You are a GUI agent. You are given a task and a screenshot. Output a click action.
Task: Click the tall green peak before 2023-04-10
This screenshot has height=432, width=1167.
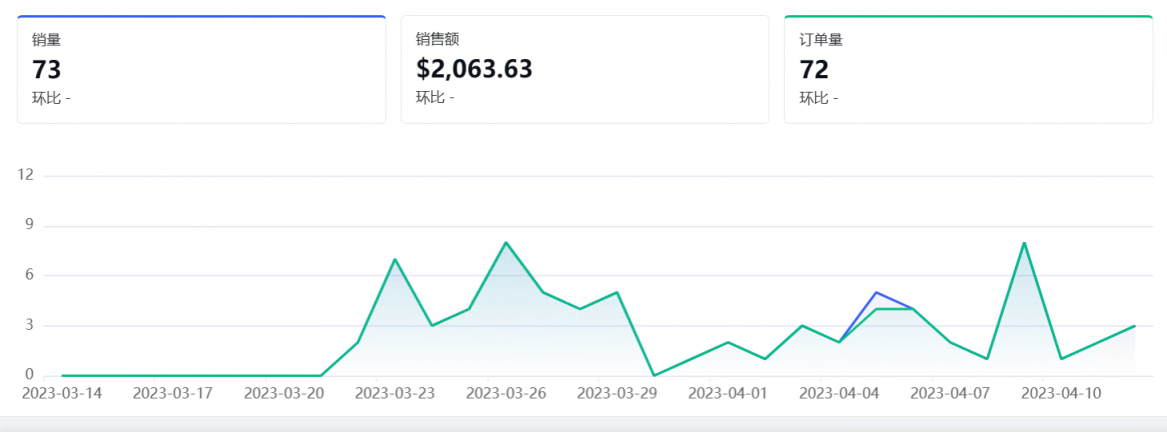[x=1024, y=242]
